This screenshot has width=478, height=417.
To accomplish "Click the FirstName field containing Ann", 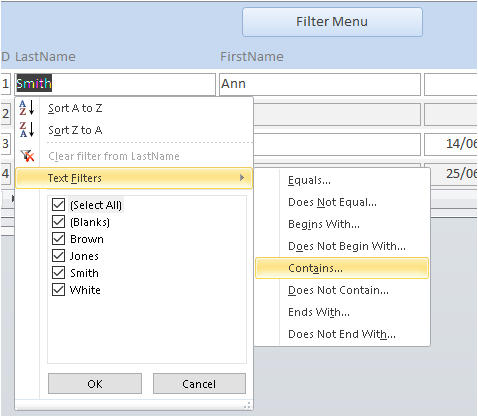I will coord(320,84).
